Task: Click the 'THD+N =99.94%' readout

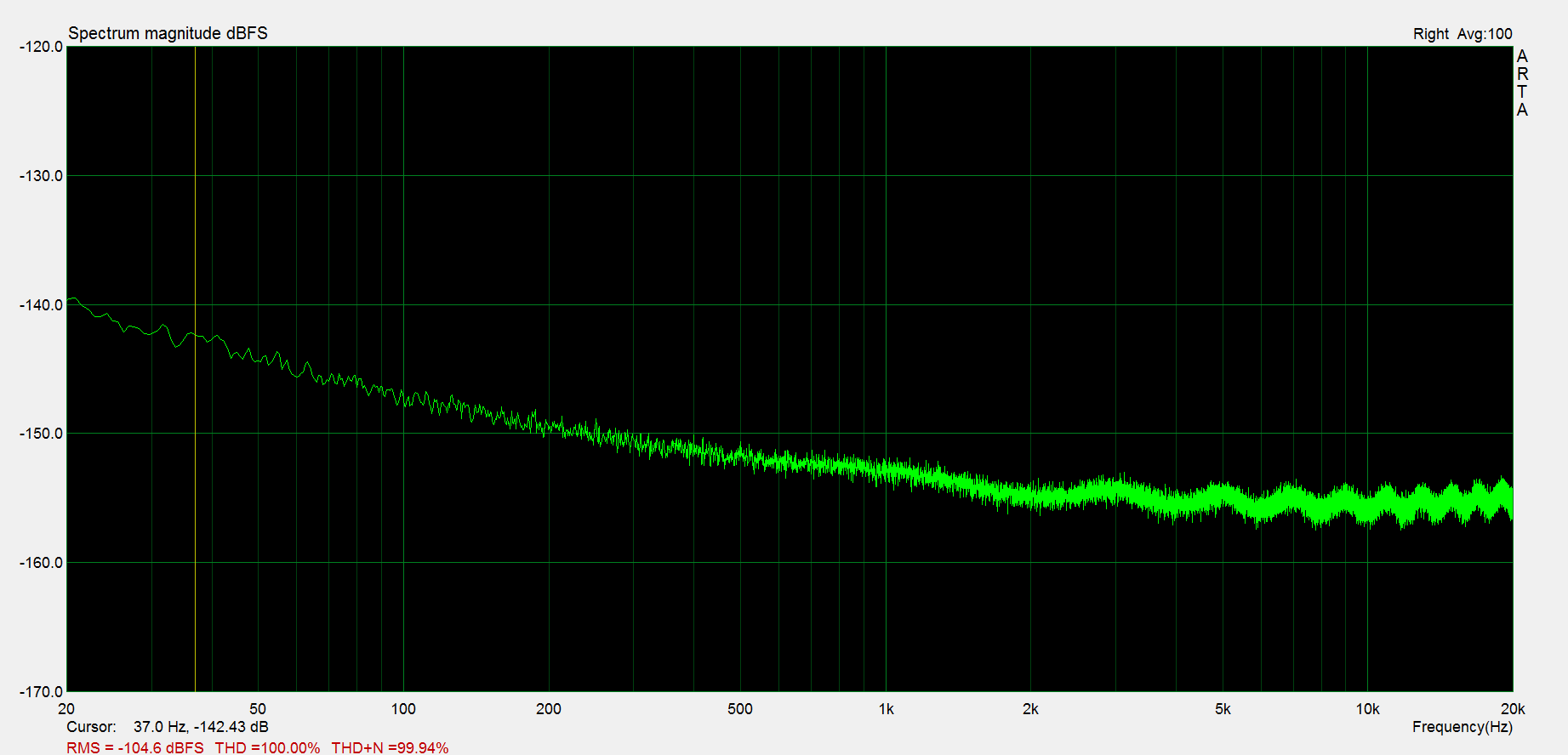Action: pos(390,747)
